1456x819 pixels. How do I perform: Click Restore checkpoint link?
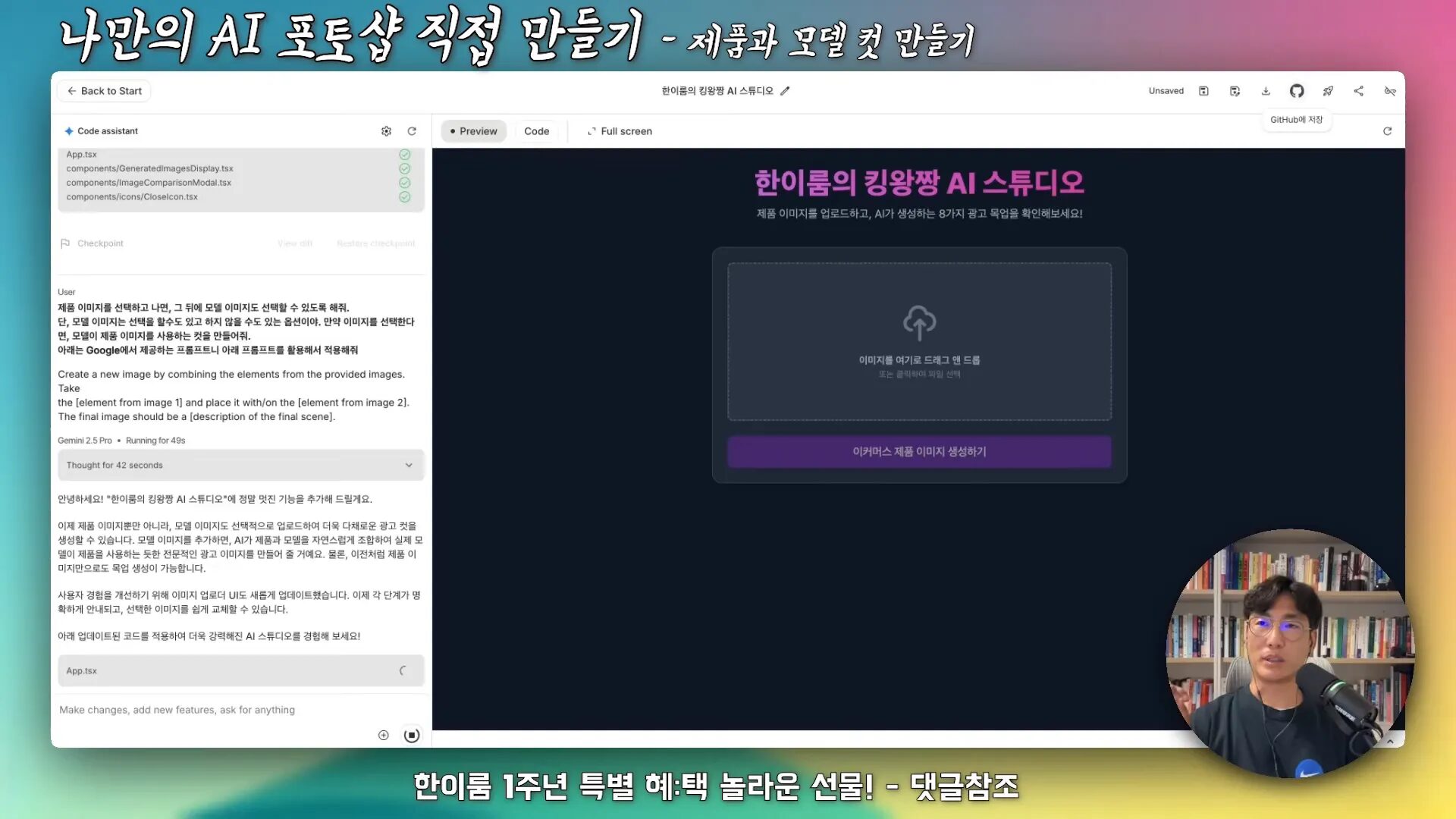375,243
